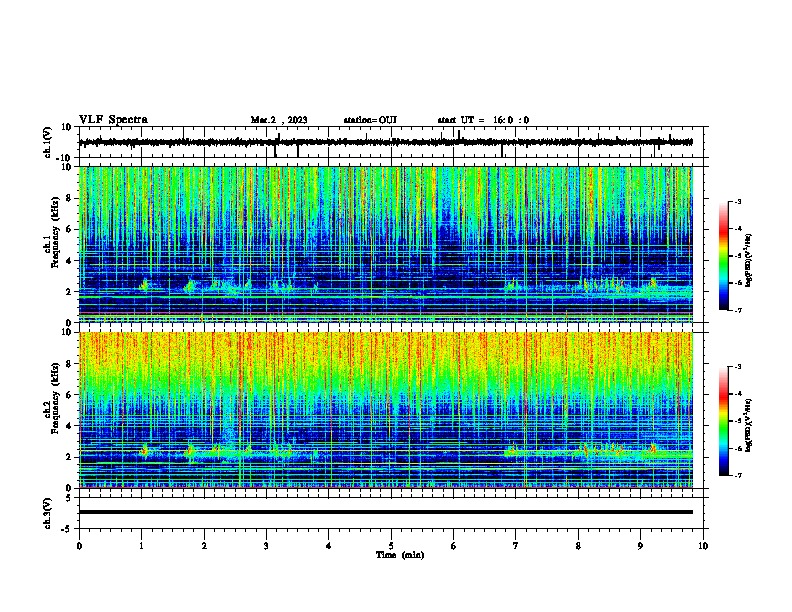Click the time axis tick label '3'
This screenshot has height=612, width=792.
266,546
